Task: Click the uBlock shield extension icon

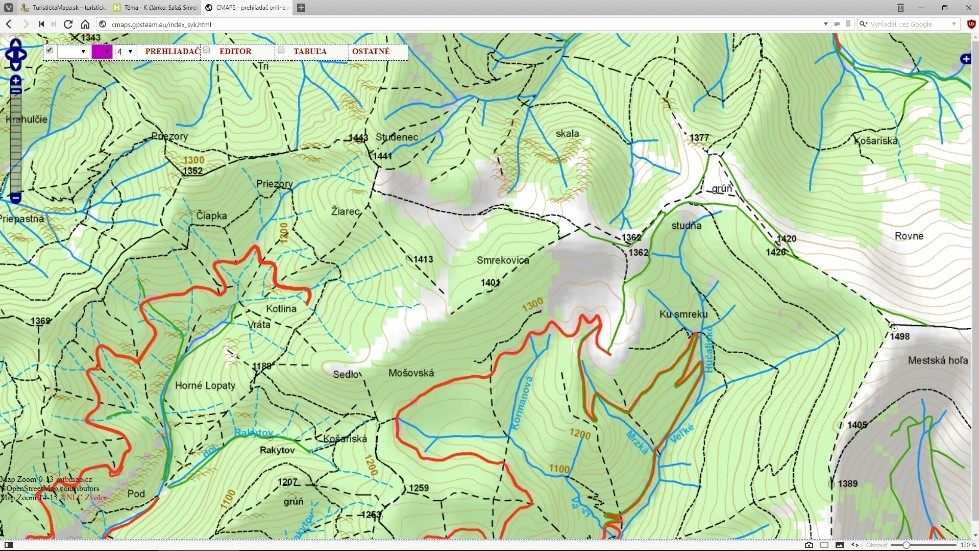Action: click(970, 24)
